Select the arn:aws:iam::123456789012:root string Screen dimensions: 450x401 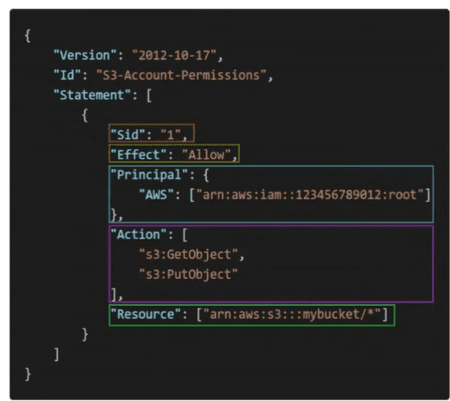[x=310, y=194]
